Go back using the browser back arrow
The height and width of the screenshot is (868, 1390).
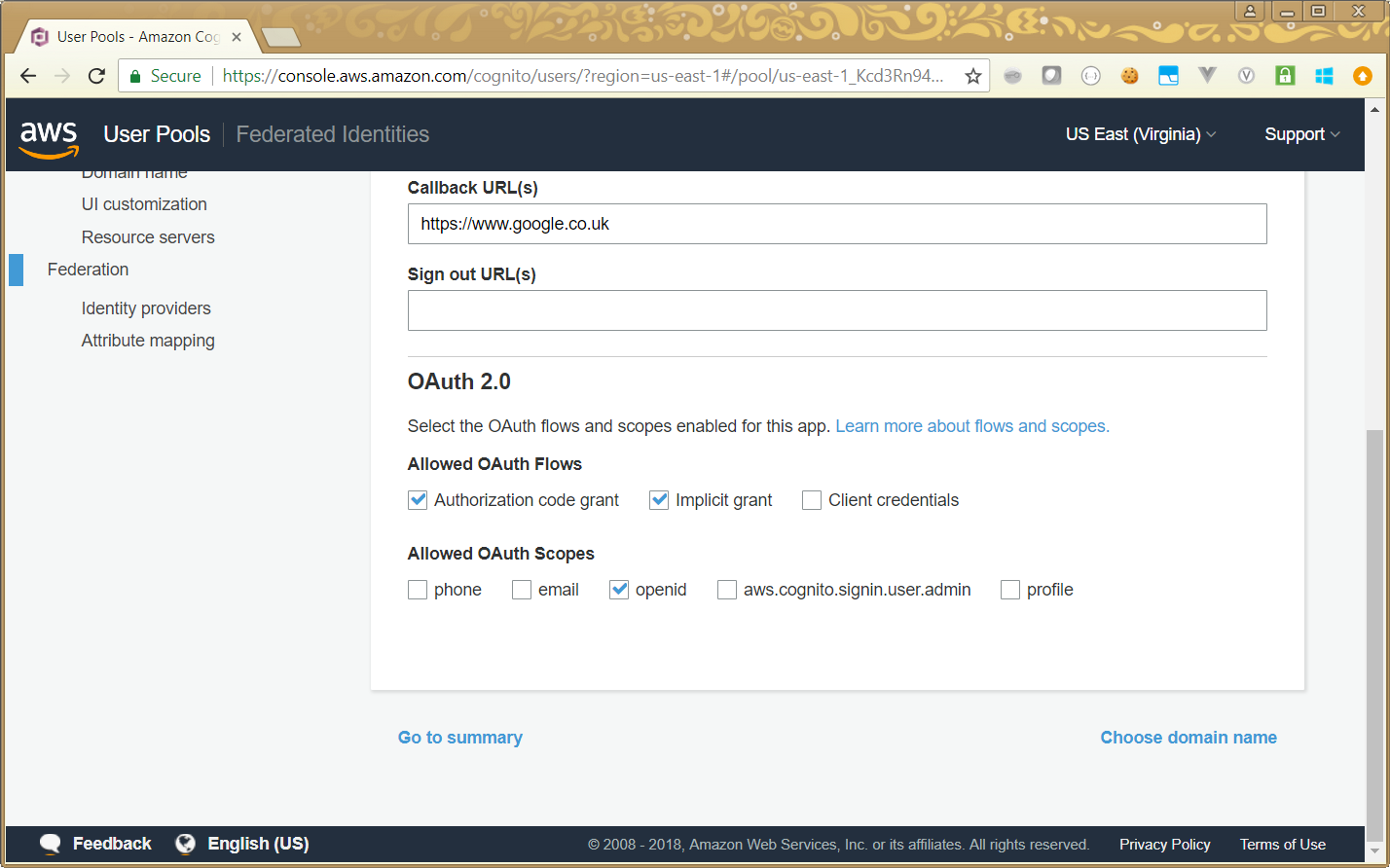pyautogui.click(x=28, y=76)
